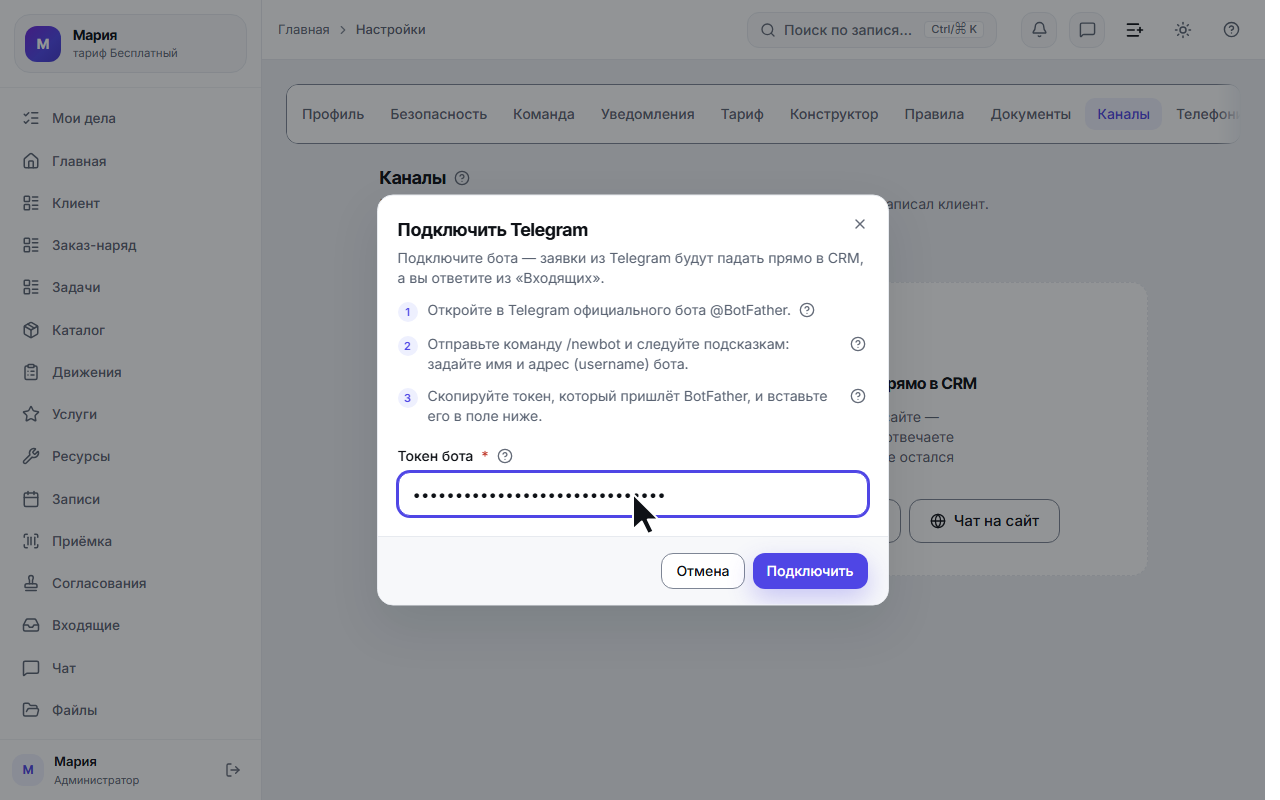Viewport: 1280px width, 800px height.
Task: Open Файлы in sidebar
Action: tap(130, 710)
